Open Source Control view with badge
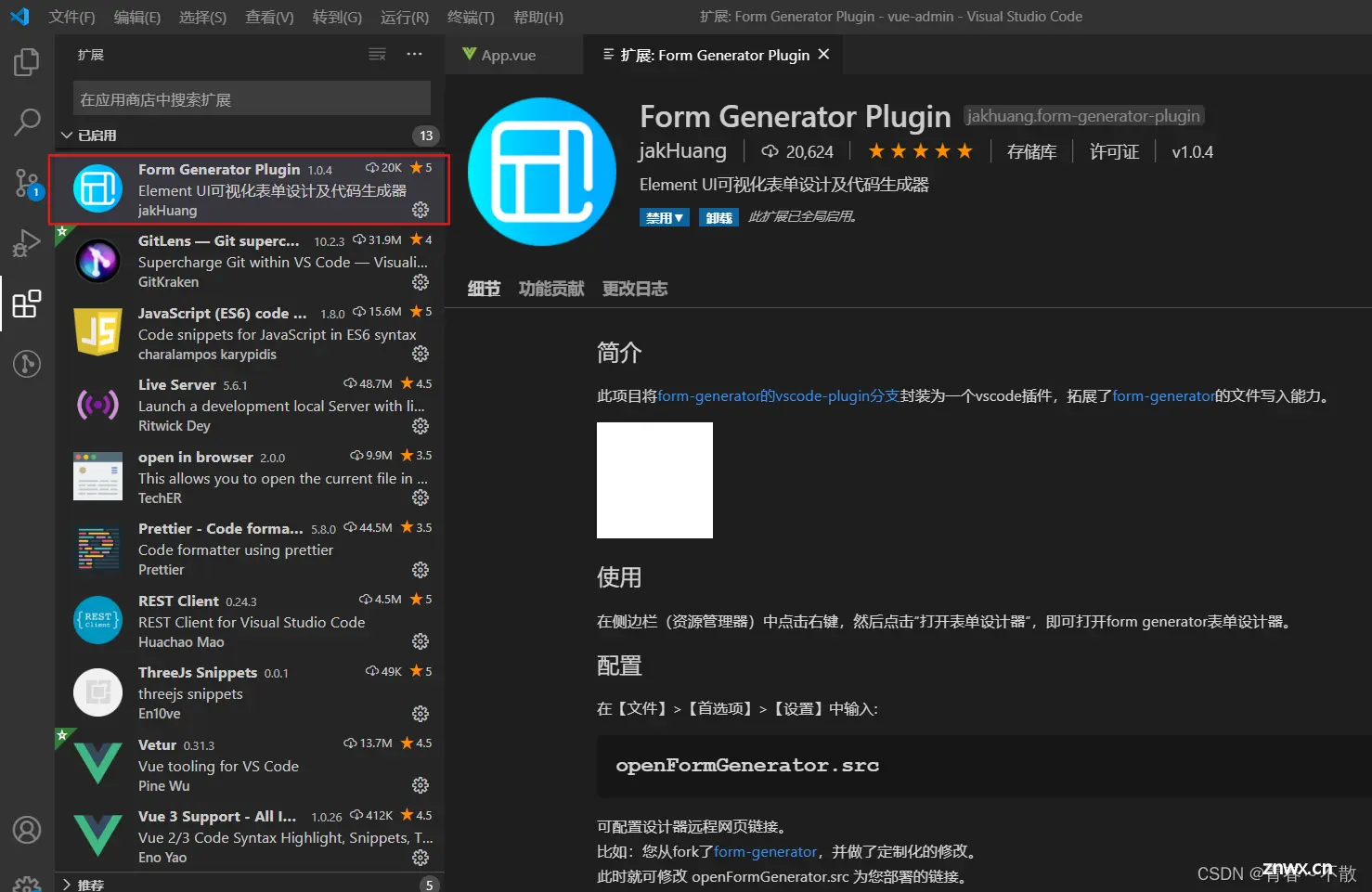This screenshot has height=892, width=1372. pyautogui.click(x=26, y=183)
